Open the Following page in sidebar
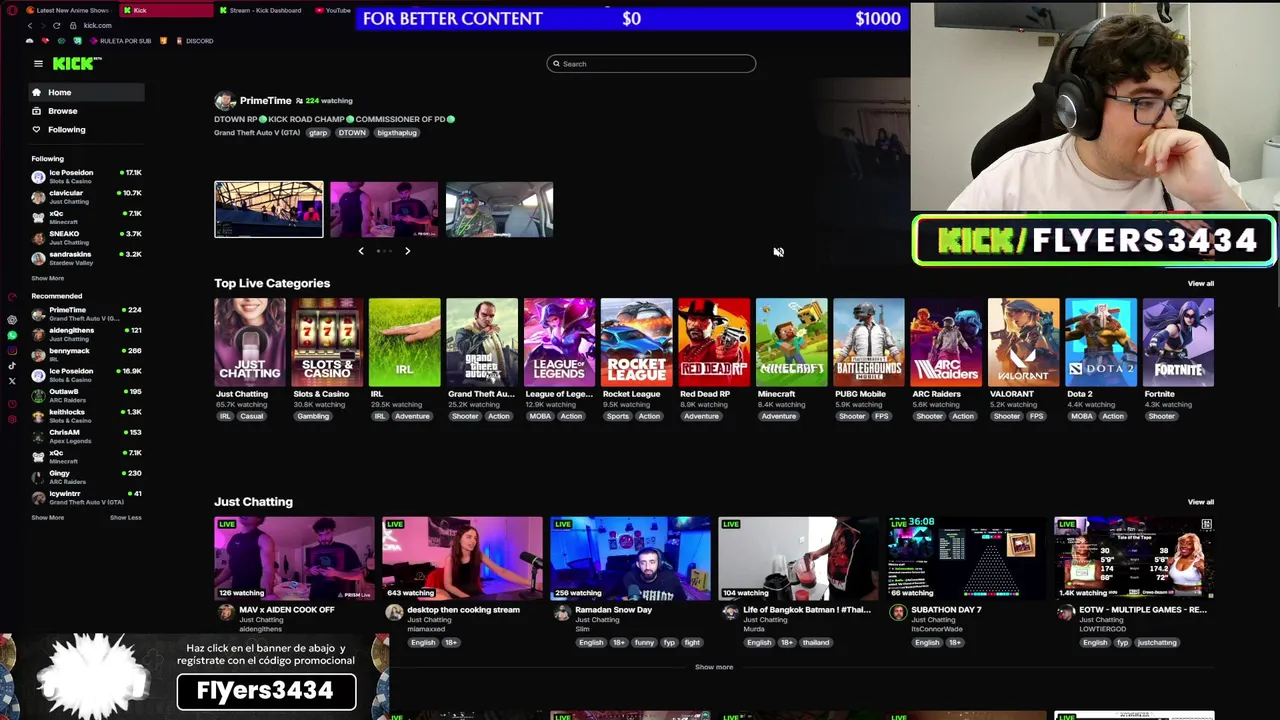The height and width of the screenshot is (720, 1280). pos(87,129)
